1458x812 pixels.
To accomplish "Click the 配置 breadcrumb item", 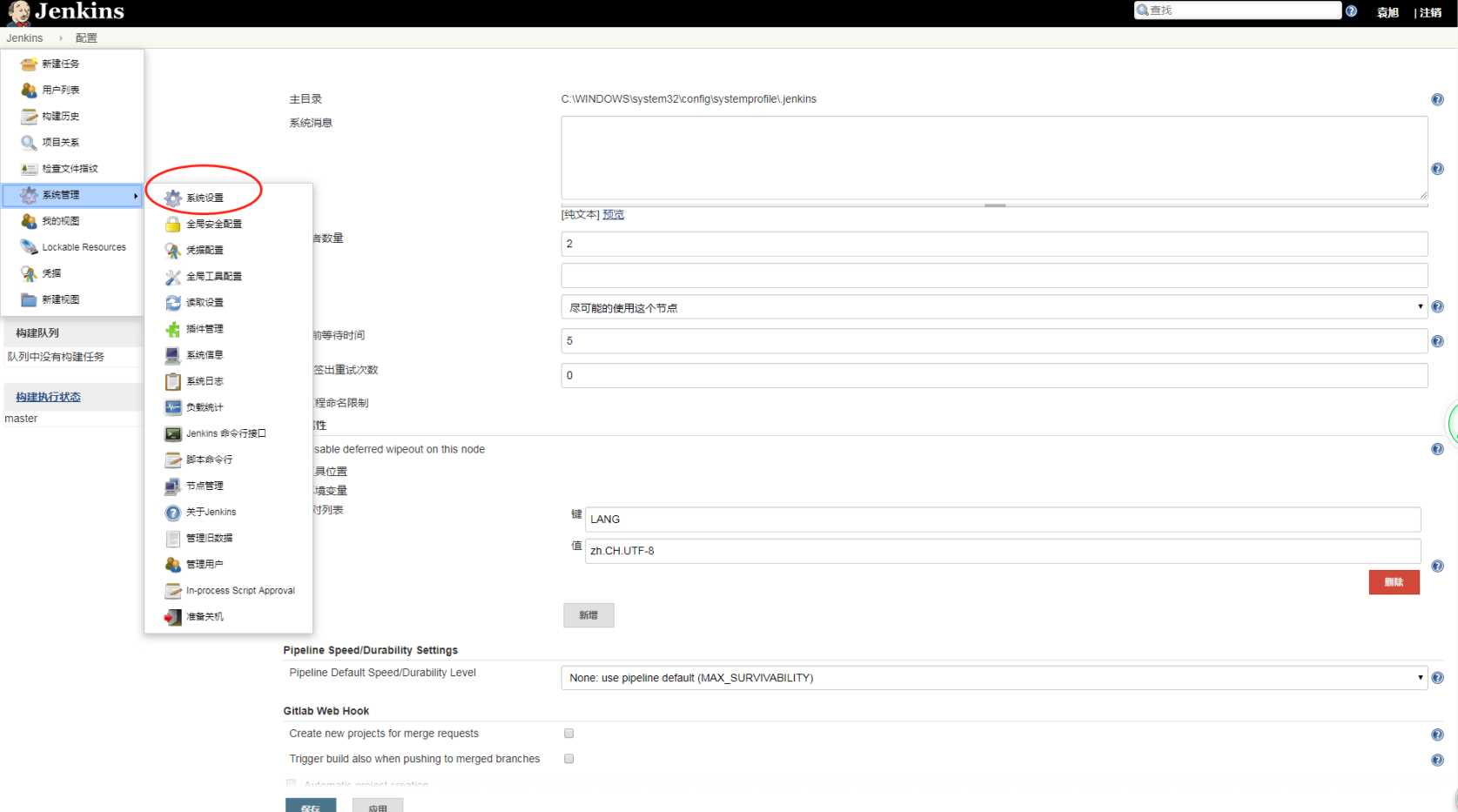I will pyautogui.click(x=86, y=38).
